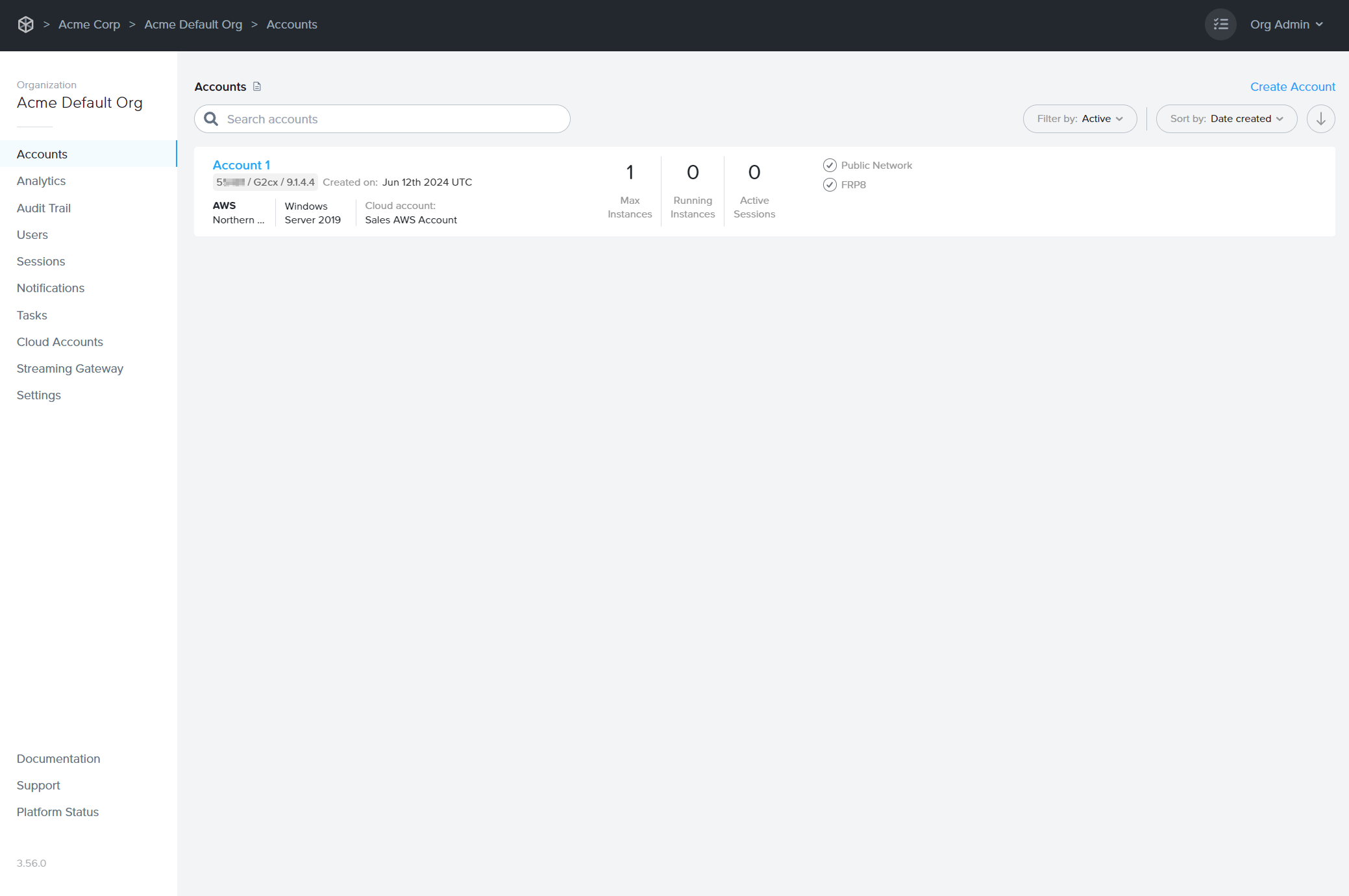The height and width of the screenshot is (896, 1349).
Task: Open Account 1 details
Action: 241,165
